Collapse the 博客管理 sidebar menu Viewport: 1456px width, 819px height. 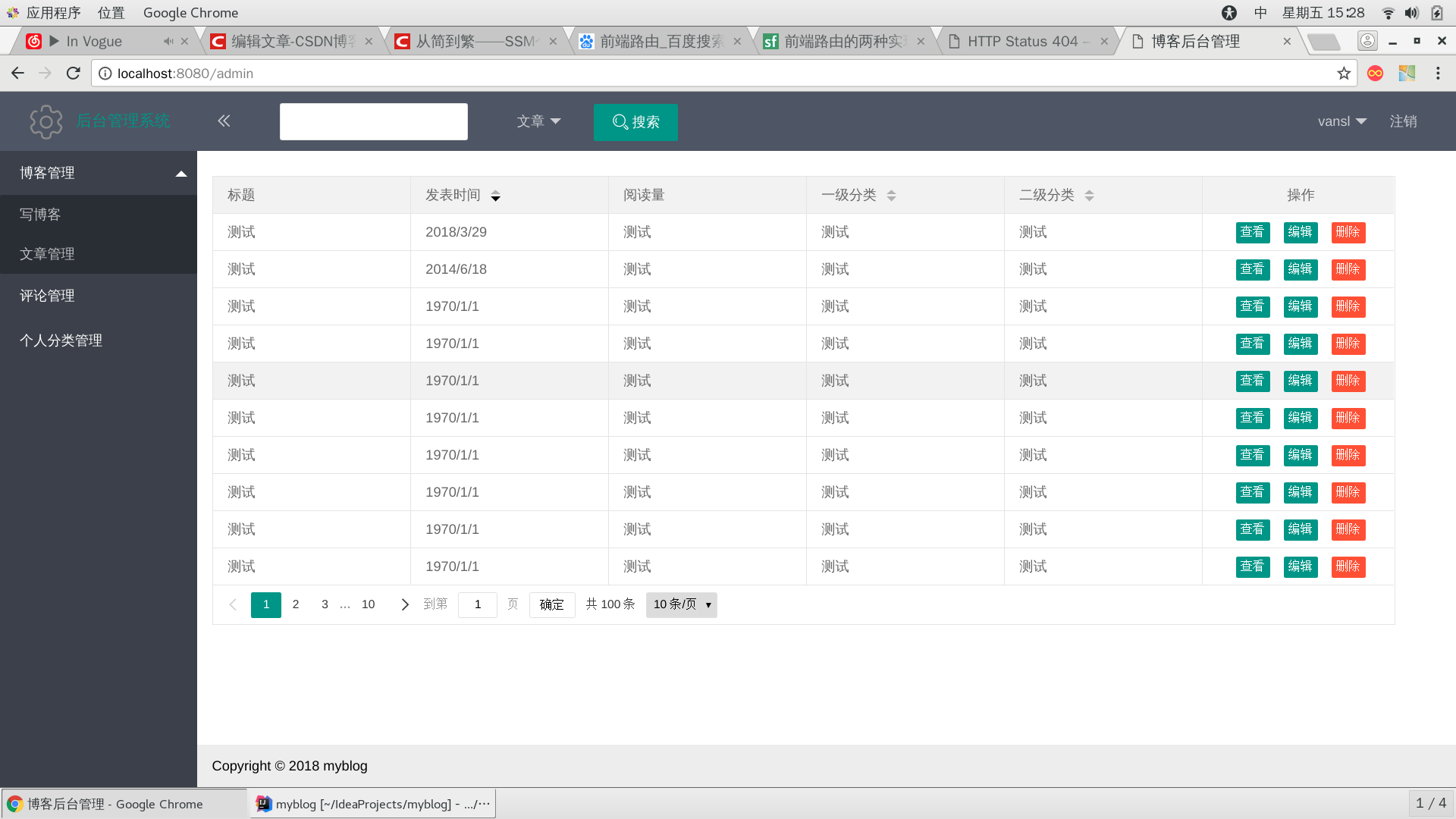point(99,173)
